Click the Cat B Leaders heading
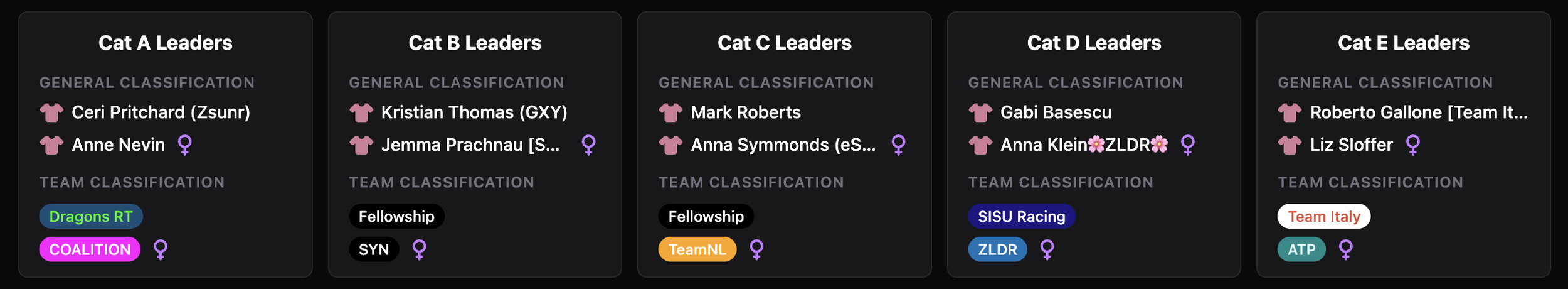Image resolution: width=1568 pixels, height=289 pixels. [475, 43]
